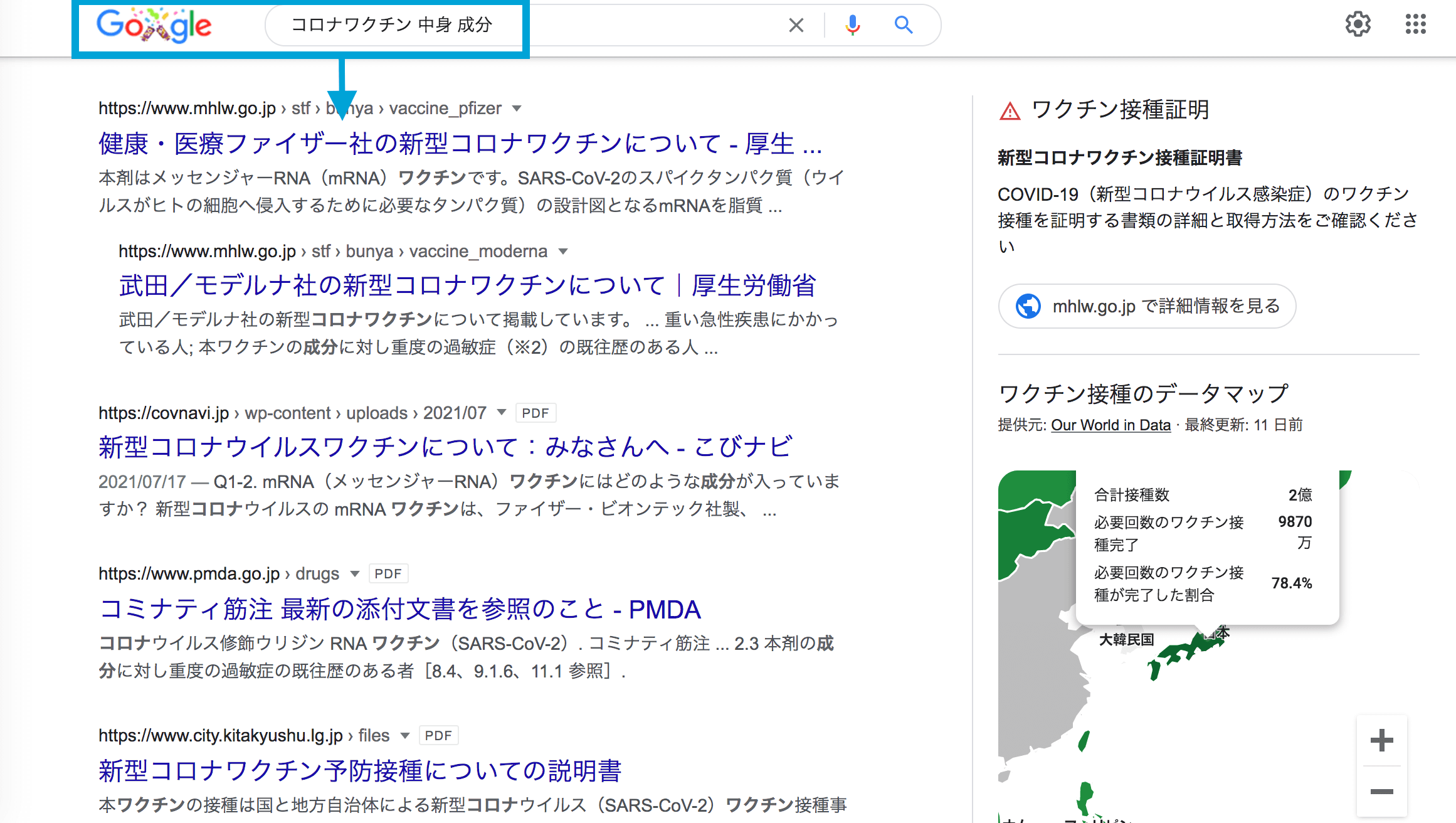Image resolution: width=1456 pixels, height=823 pixels.
Task: Click the blue magnifier search icon
Action: 904,25
